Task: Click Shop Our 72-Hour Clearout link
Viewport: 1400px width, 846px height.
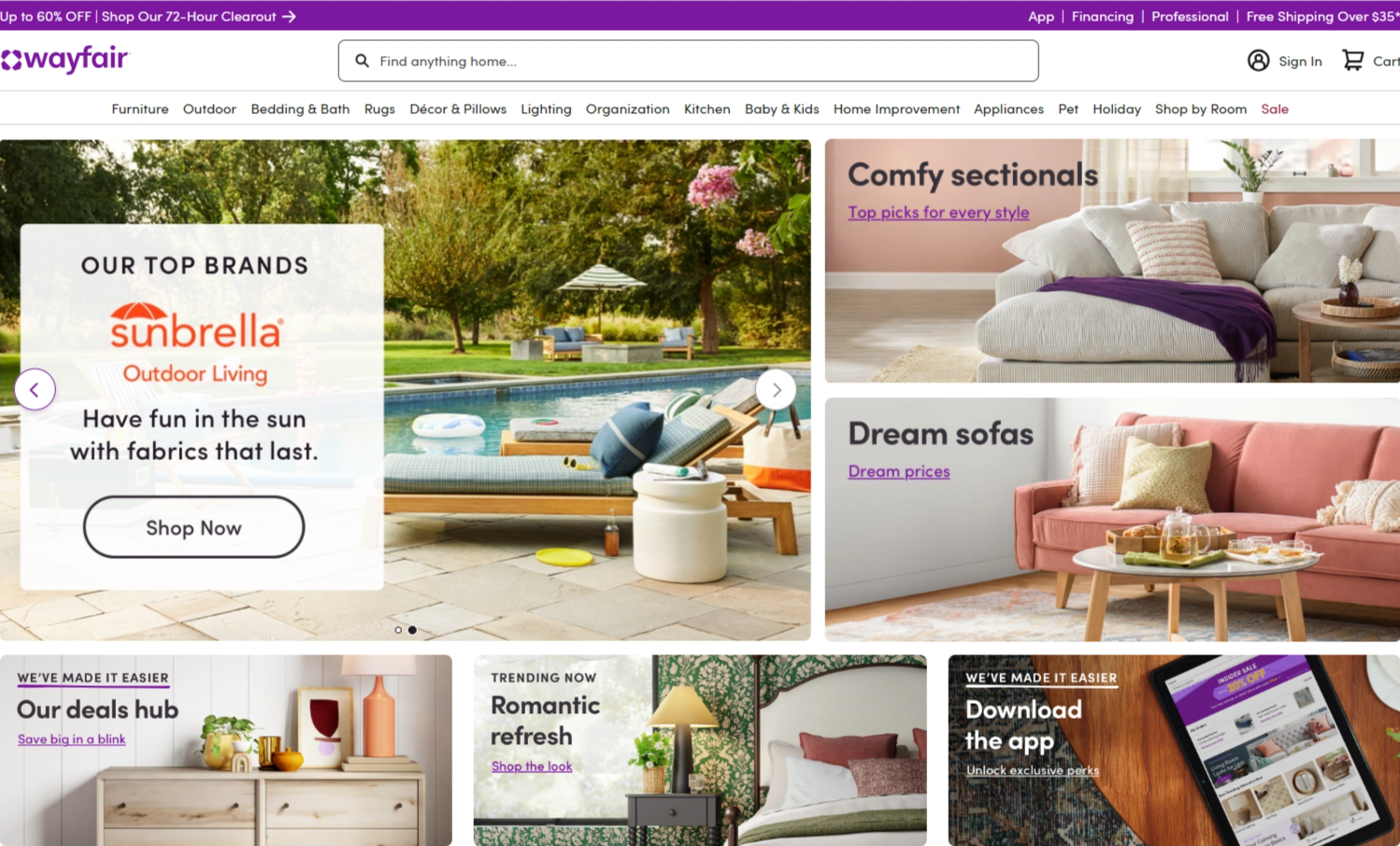Action: (189, 17)
